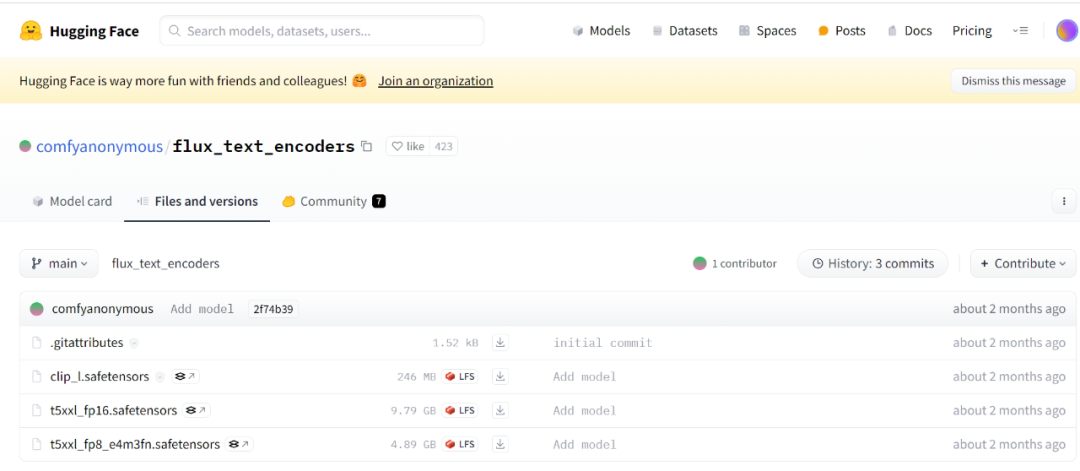Viewport: 1080px width, 471px height.
Task: Download clip_l.safetensors with its download icon
Action: coord(501,377)
